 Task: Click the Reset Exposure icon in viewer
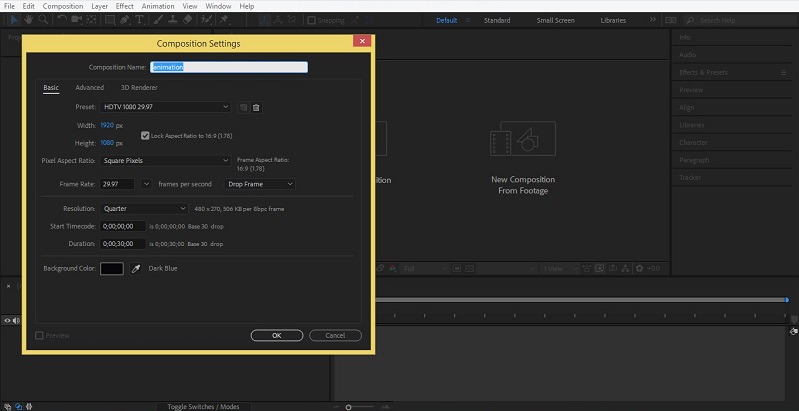point(638,268)
